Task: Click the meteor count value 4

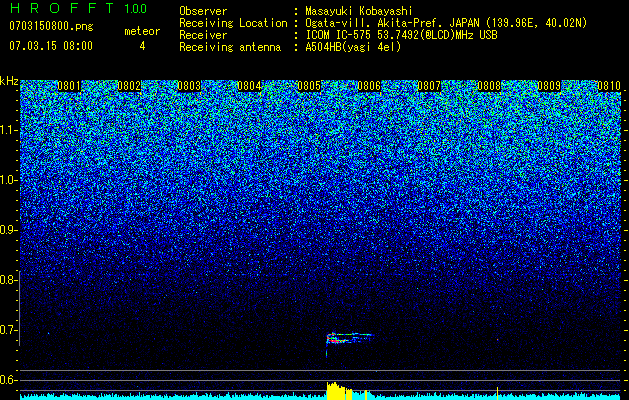Action: (x=142, y=46)
